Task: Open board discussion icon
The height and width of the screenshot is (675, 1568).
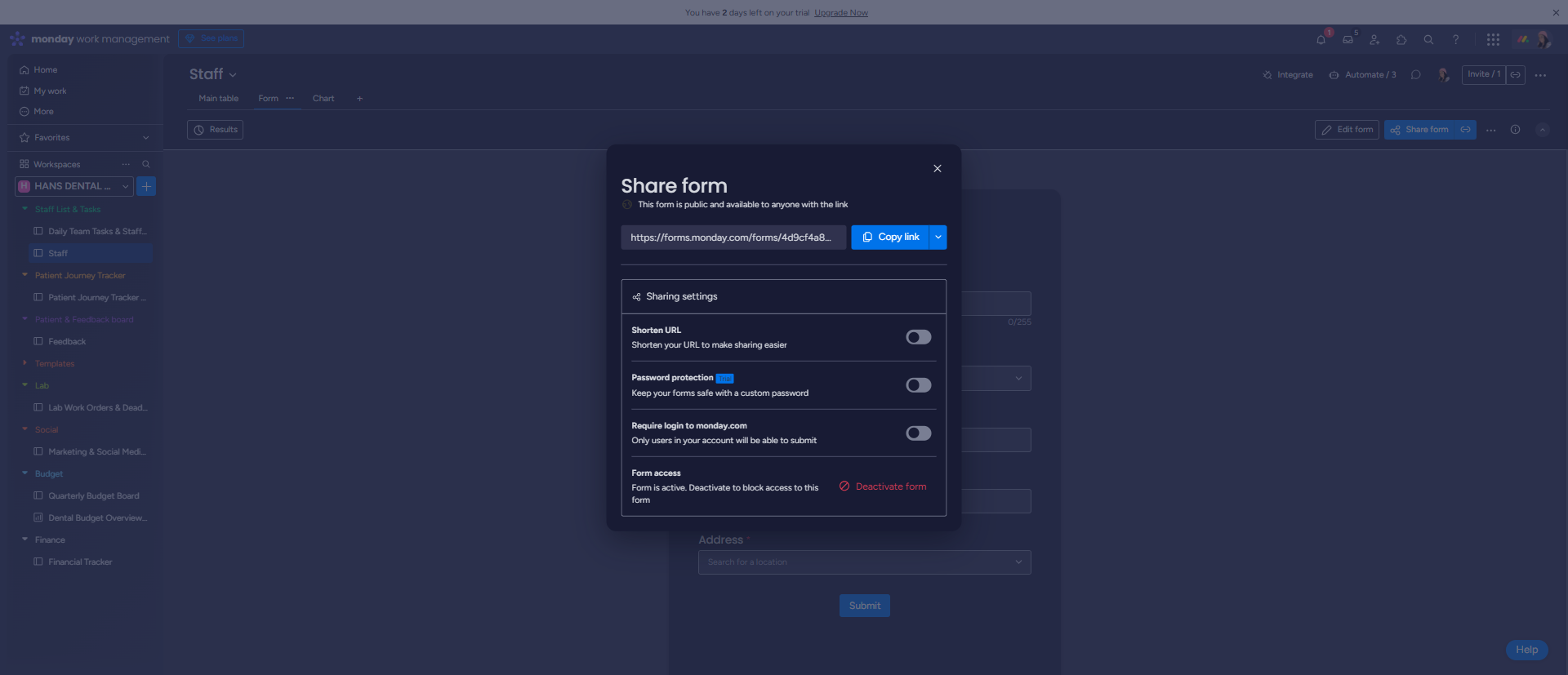Action: [x=1416, y=75]
